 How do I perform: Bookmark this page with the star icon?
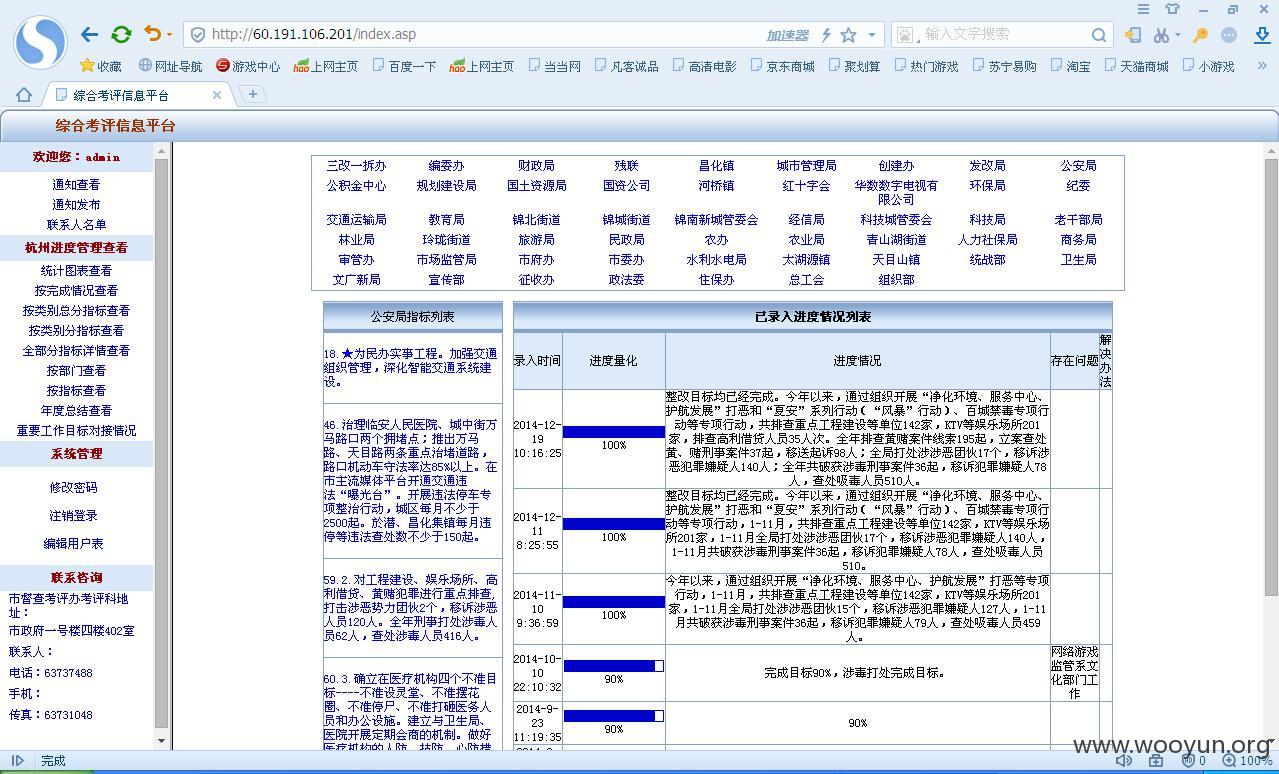point(848,35)
